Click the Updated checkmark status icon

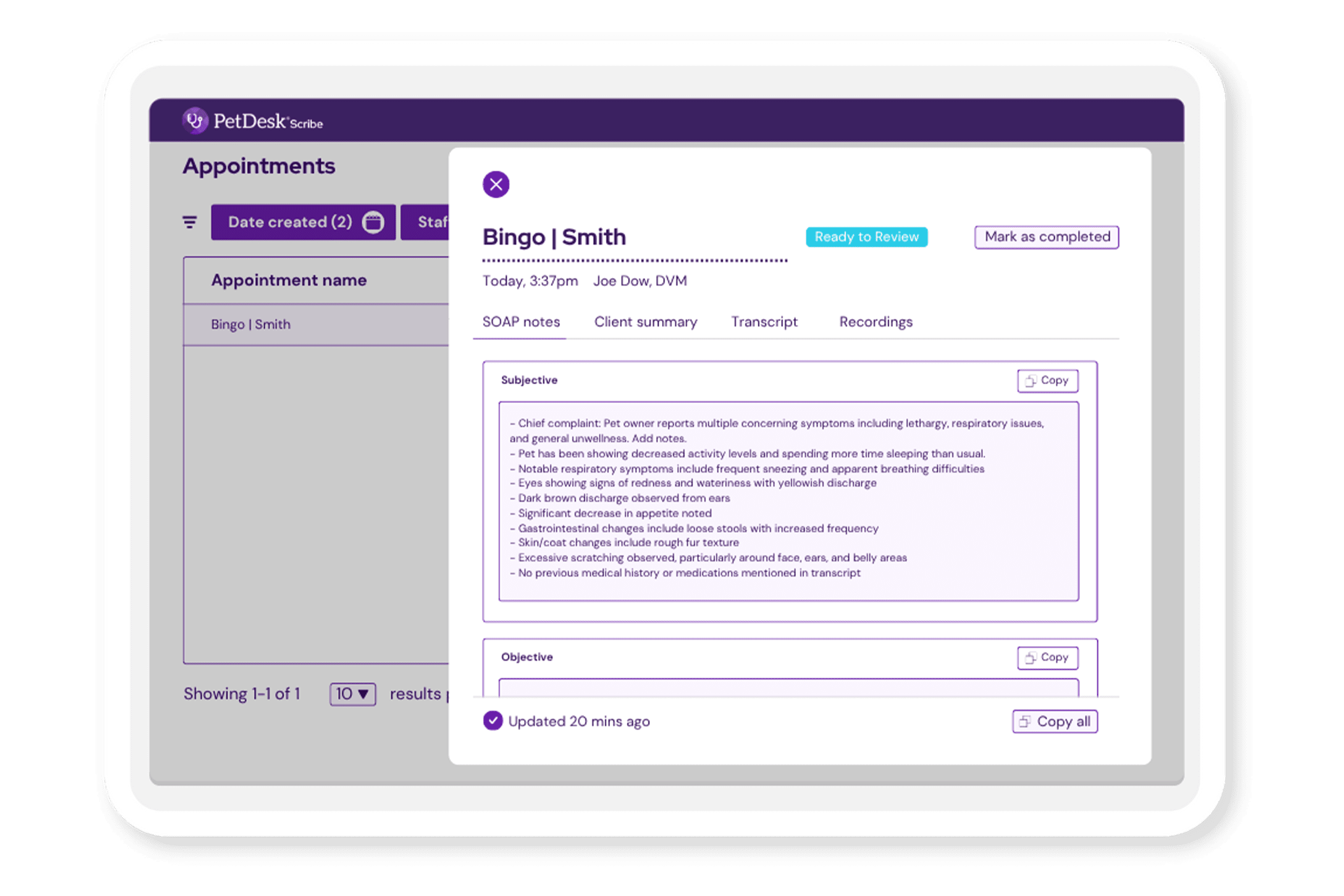(x=492, y=721)
